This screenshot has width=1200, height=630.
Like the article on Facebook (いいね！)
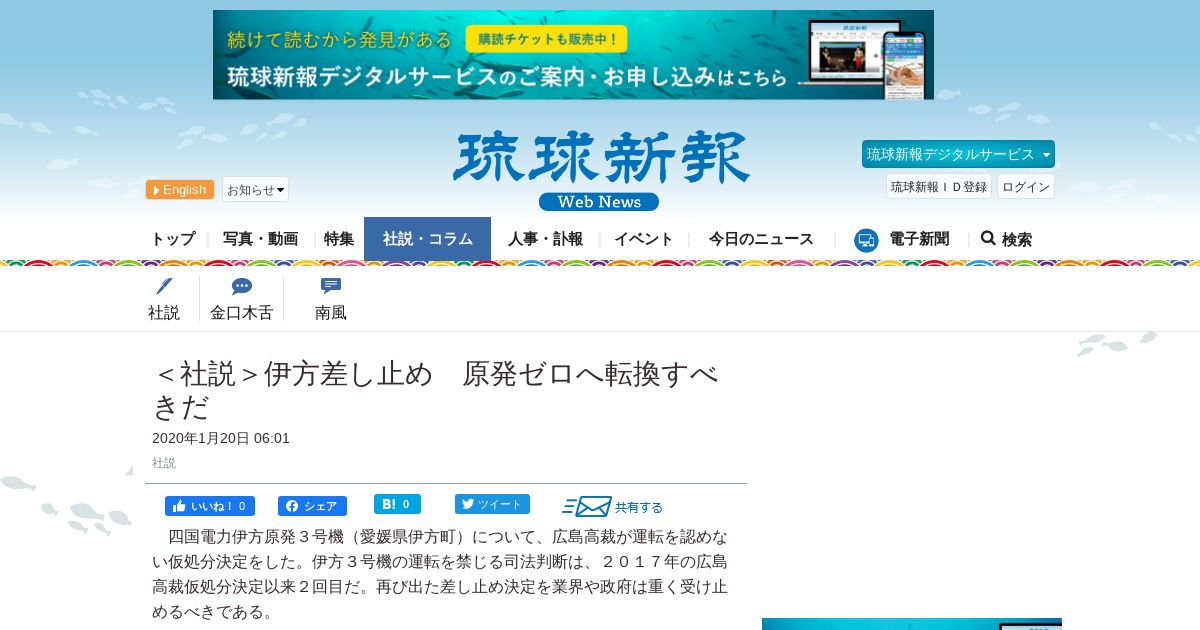[x=210, y=506]
